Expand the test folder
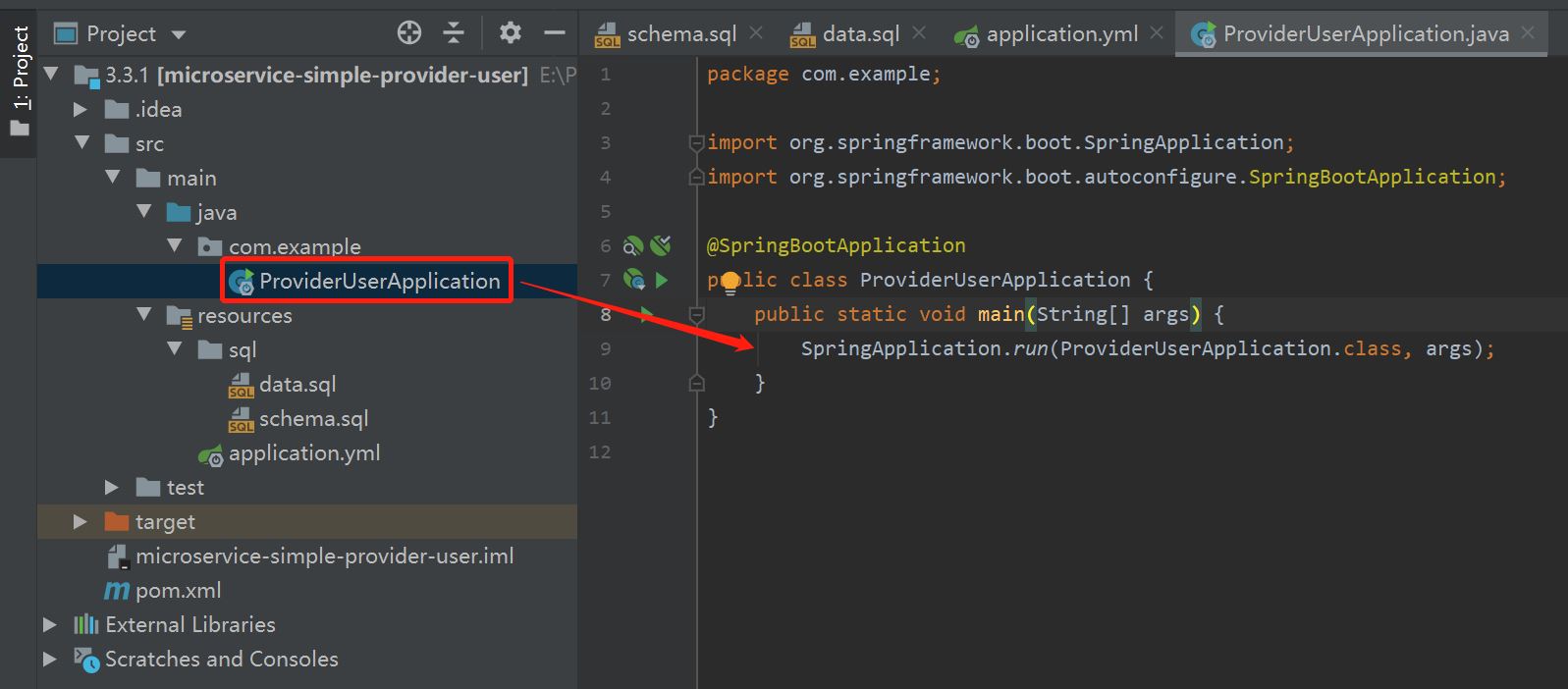Image resolution: width=1568 pixels, height=689 pixels. click(112, 488)
